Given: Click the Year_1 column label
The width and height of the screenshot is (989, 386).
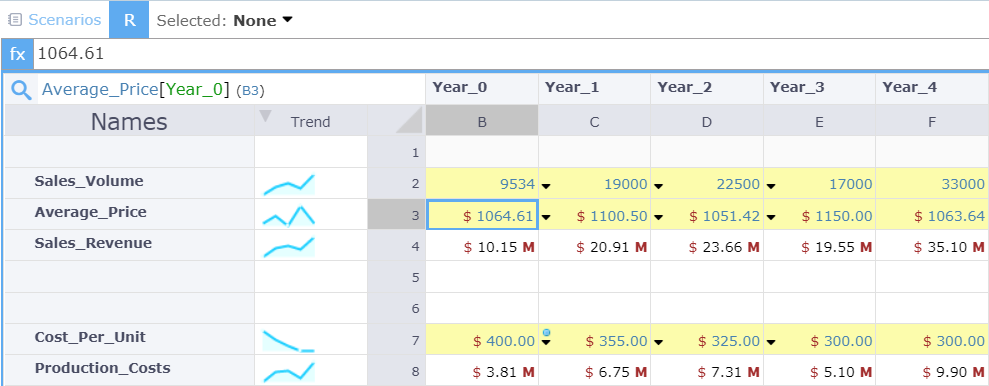Looking at the screenshot, I should coord(571,88).
